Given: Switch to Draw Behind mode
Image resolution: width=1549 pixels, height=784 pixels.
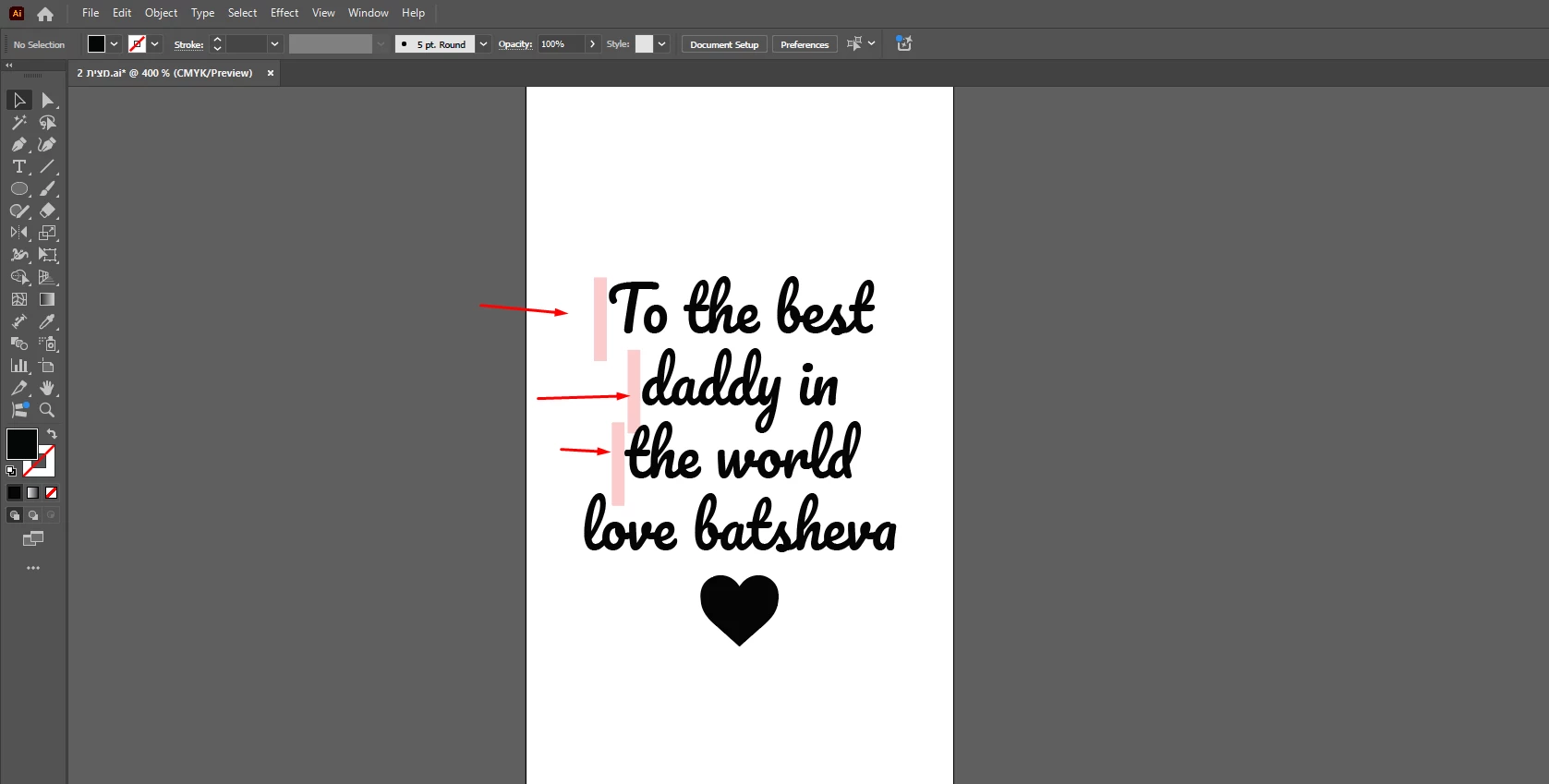Looking at the screenshot, I should pyautogui.click(x=33, y=515).
